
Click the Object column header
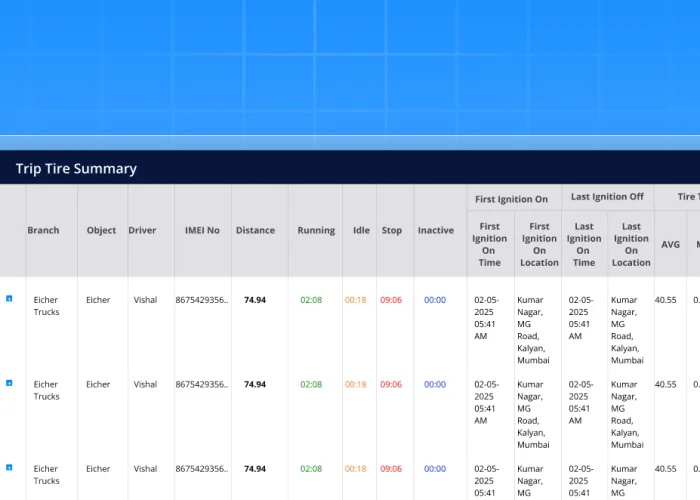click(101, 230)
